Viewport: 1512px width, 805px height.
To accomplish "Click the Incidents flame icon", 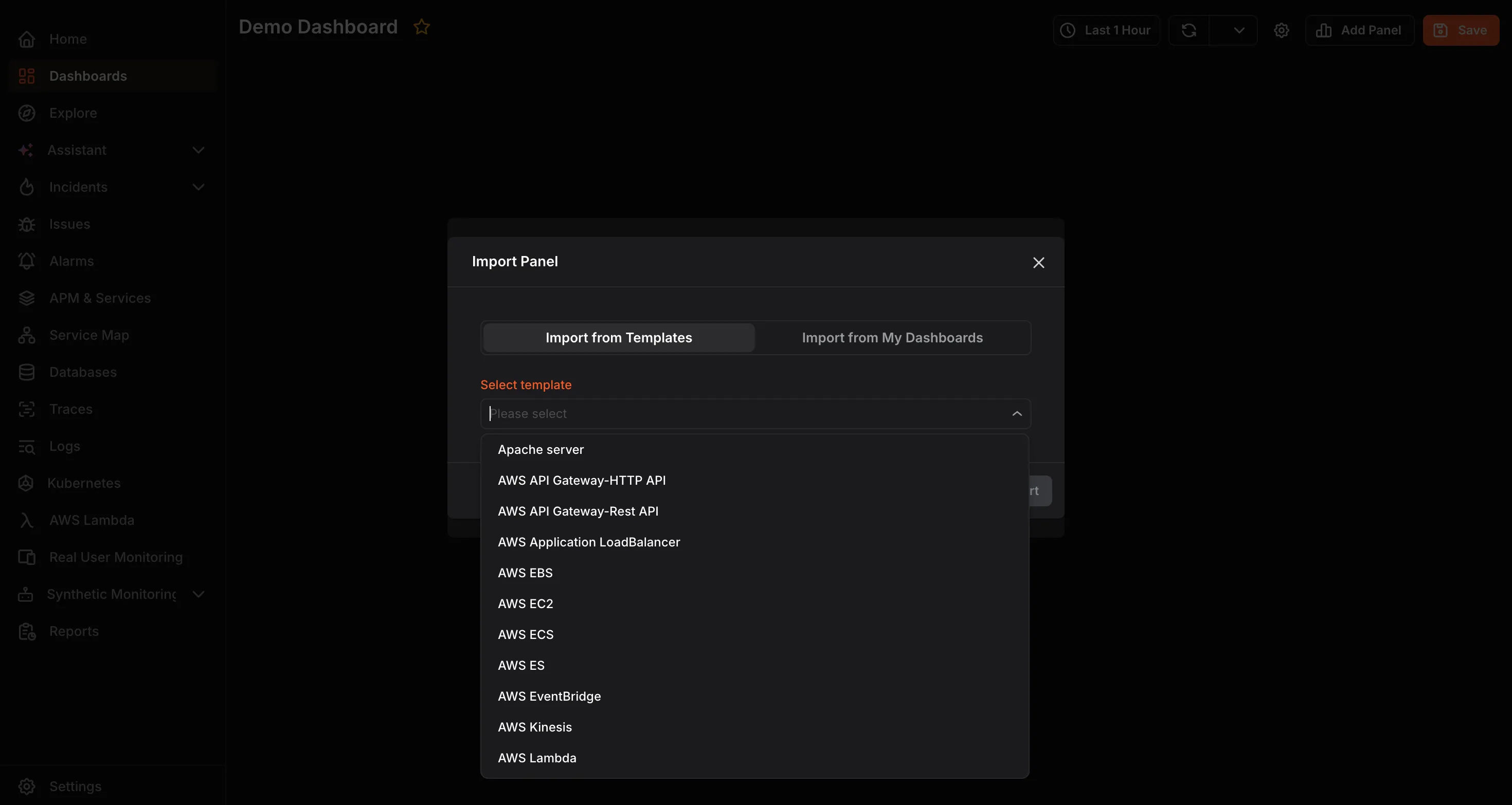I will (26, 187).
